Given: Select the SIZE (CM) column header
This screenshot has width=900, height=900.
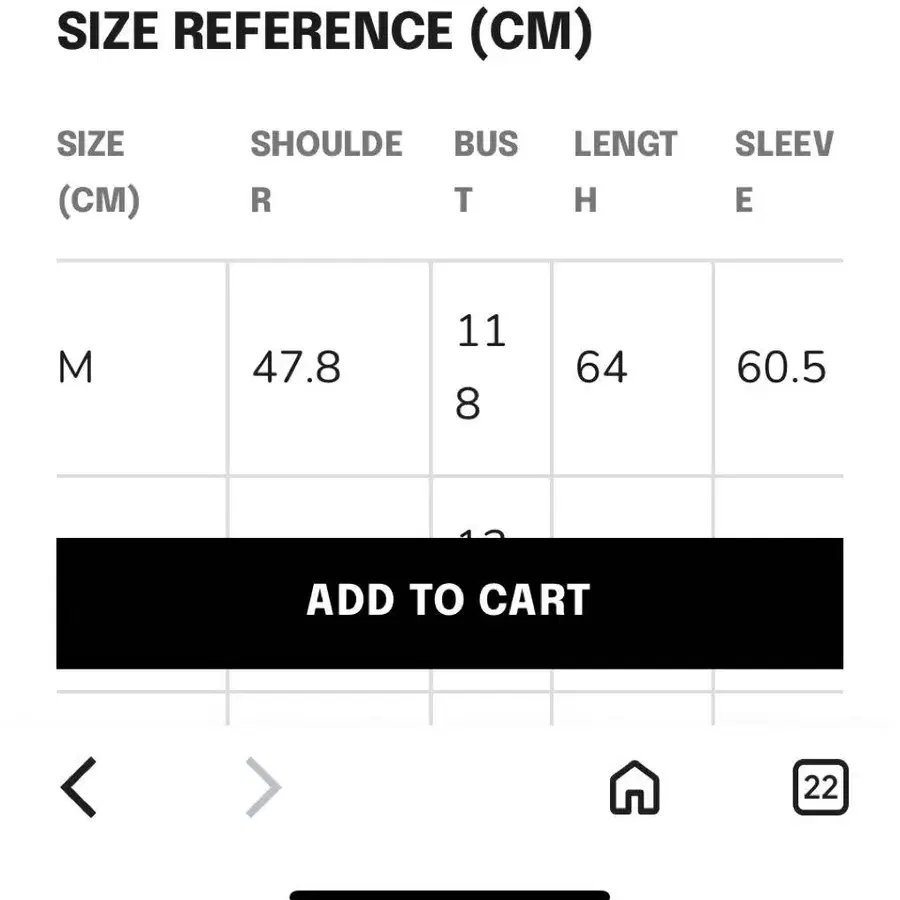Looking at the screenshot, I should pos(98,172).
